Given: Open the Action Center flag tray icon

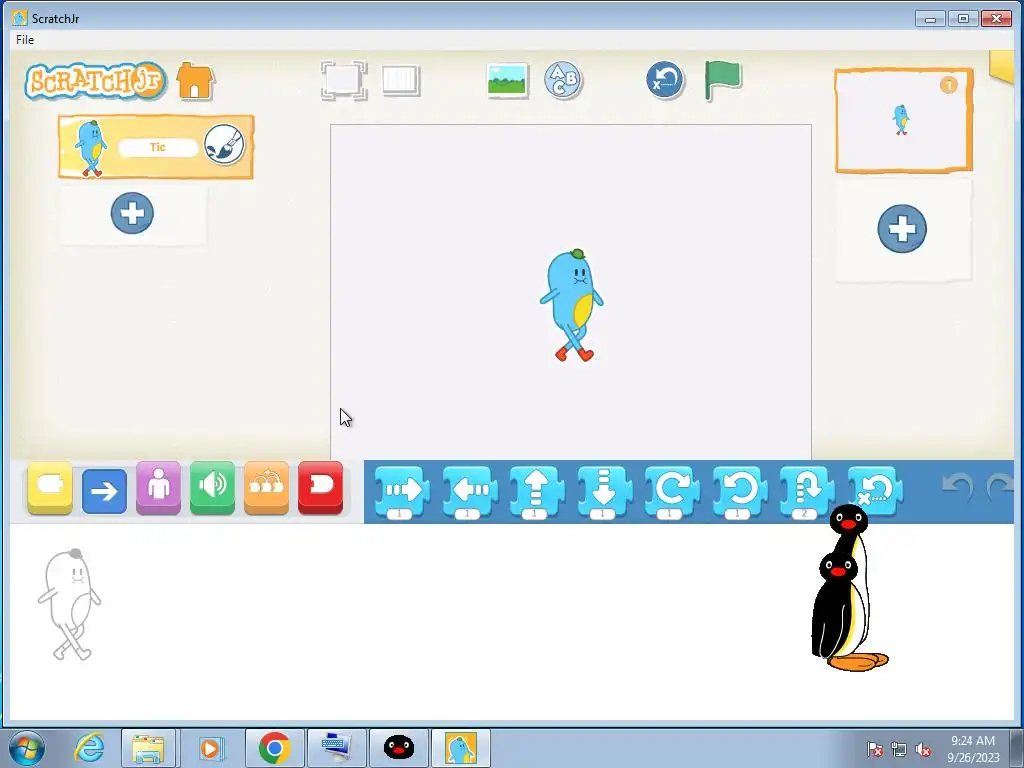Looking at the screenshot, I should (x=874, y=749).
